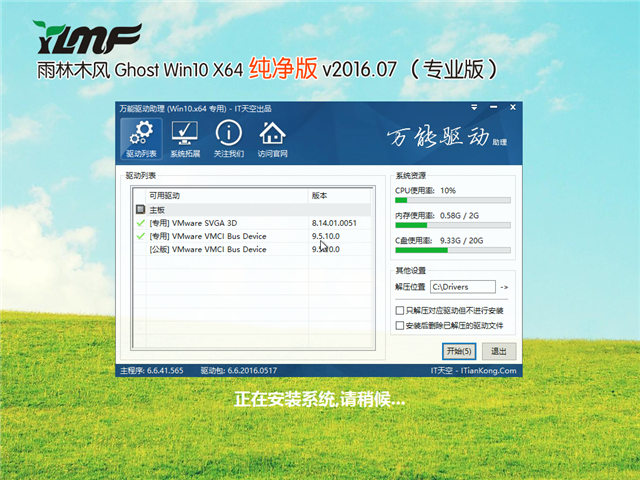This screenshot has width=640, height=480.
Task: Click the YLMF logo on the wallpaper
Action: point(87,38)
